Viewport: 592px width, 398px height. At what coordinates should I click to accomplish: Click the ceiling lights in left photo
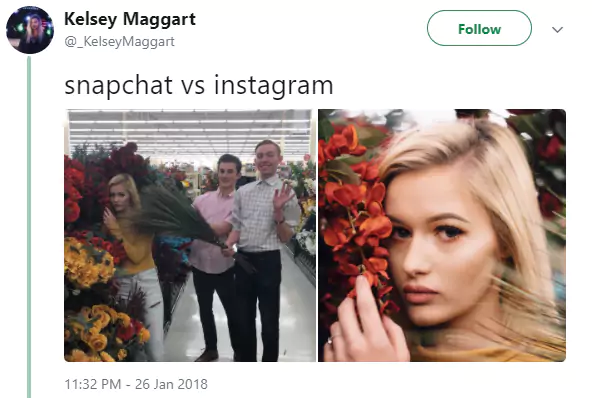(x=190, y=130)
